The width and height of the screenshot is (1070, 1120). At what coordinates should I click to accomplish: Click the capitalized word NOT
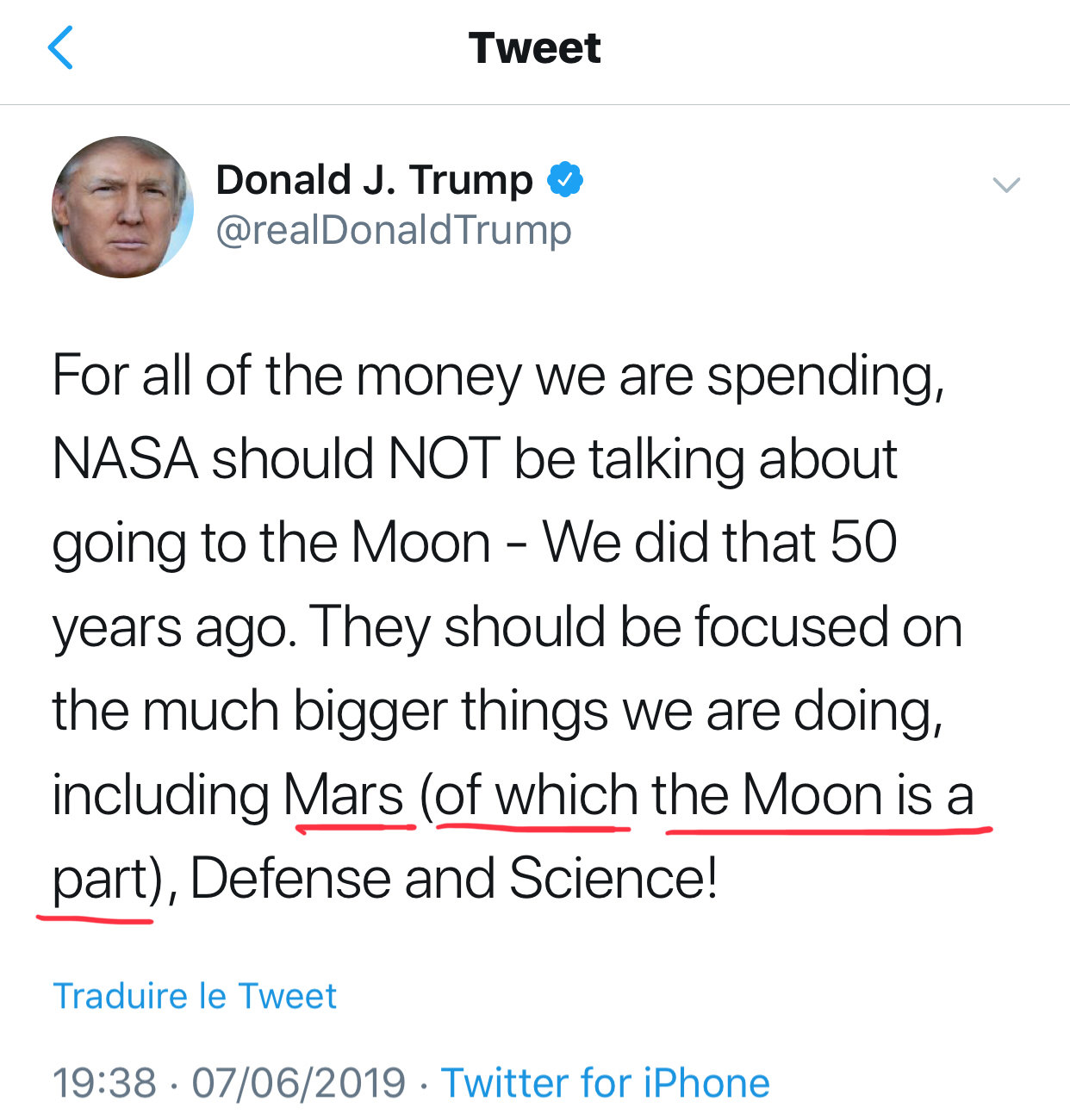[444, 458]
